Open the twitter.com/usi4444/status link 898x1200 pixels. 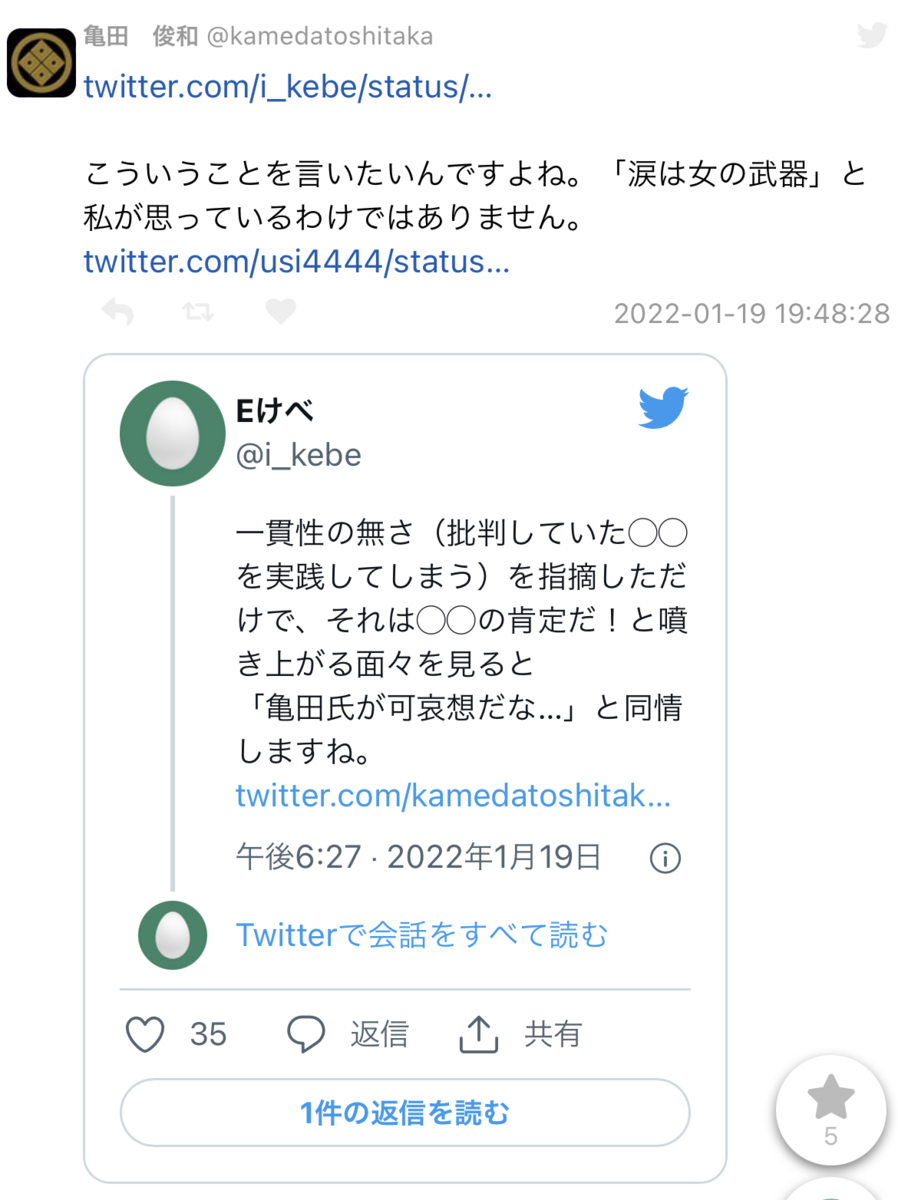pyautogui.click(x=297, y=262)
